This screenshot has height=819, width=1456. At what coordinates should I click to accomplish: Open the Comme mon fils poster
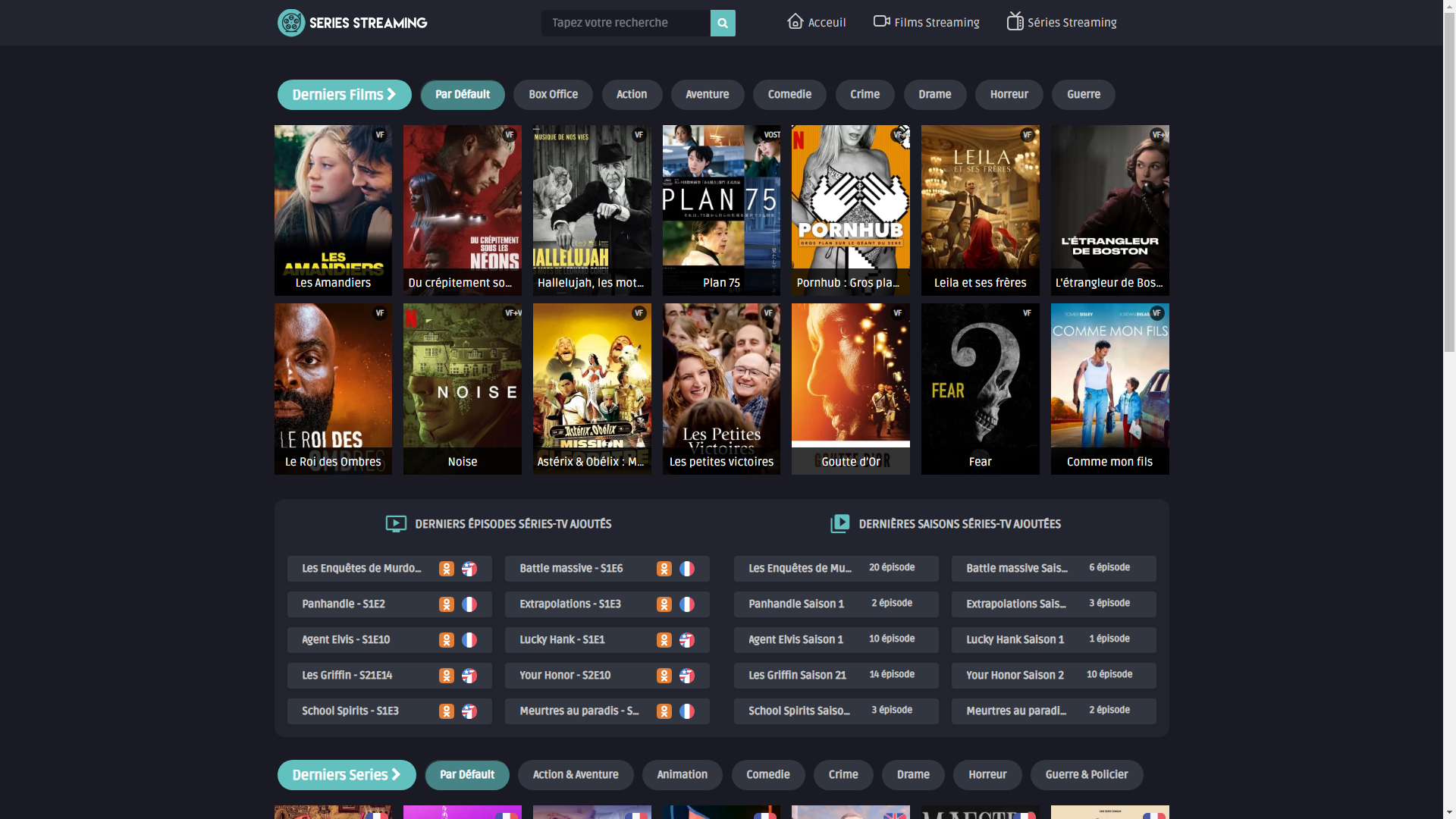(1110, 389)
